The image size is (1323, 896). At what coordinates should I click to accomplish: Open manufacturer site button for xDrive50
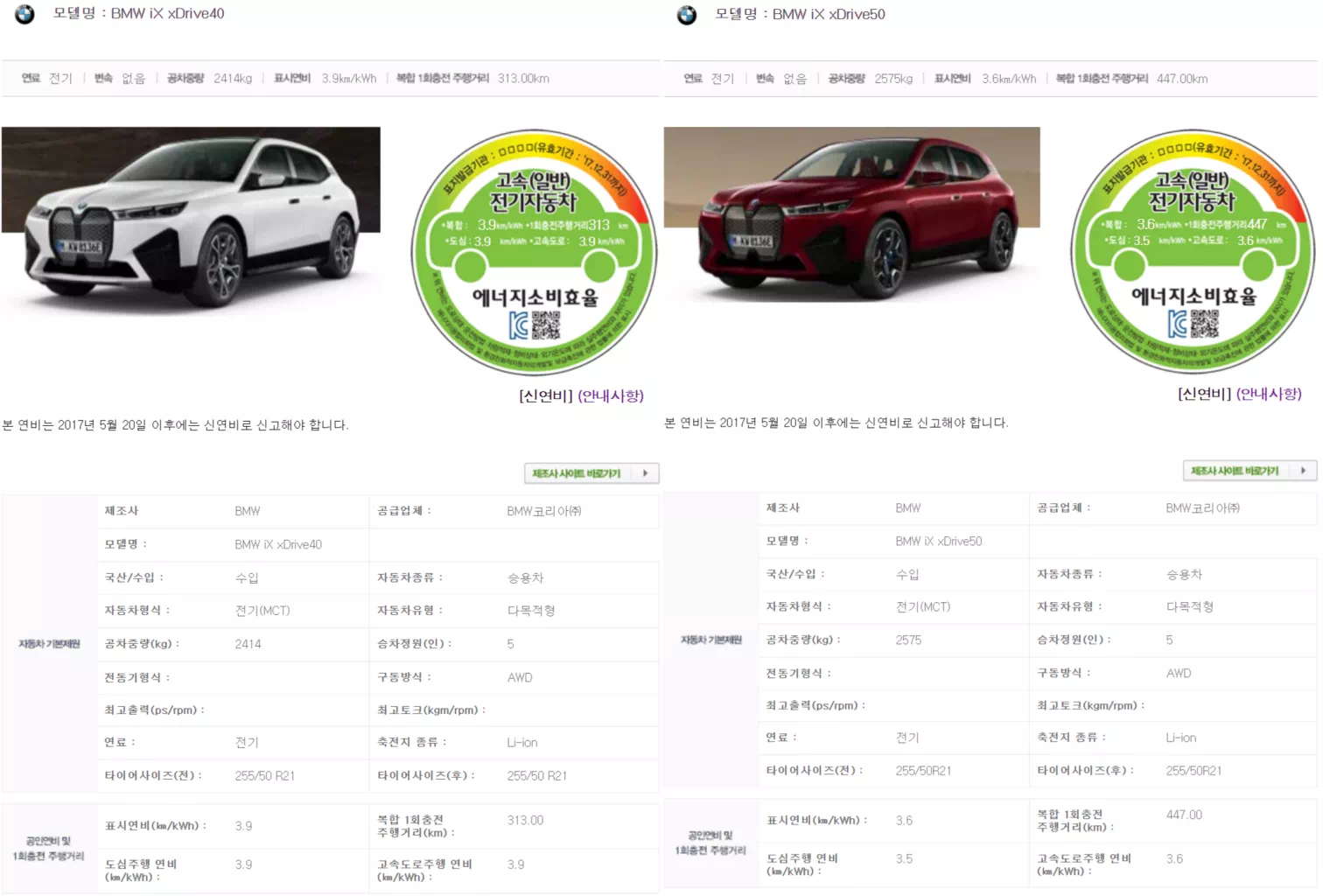tap(1249, 471)
